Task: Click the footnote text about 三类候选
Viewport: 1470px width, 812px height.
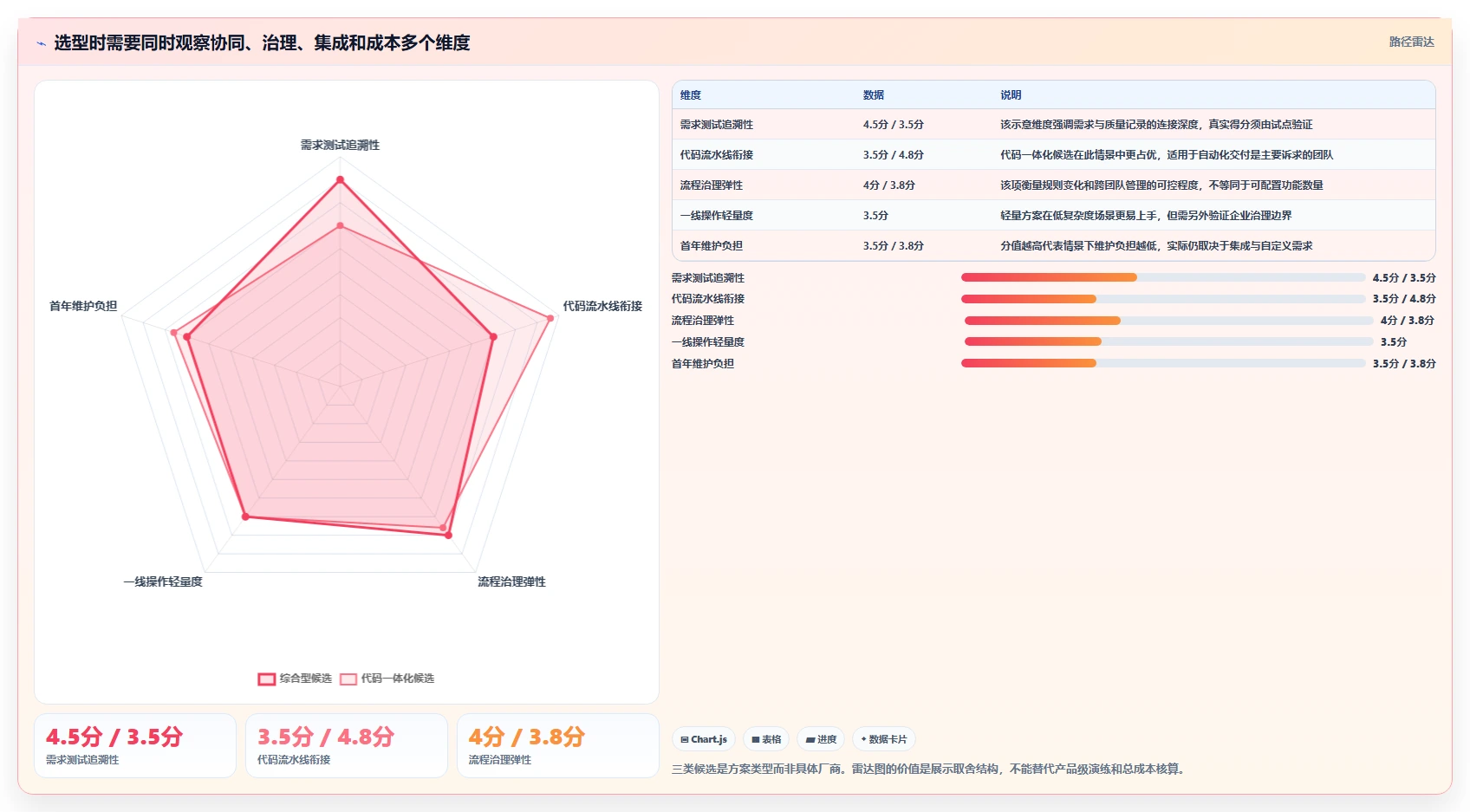Action: pos(929,769)
